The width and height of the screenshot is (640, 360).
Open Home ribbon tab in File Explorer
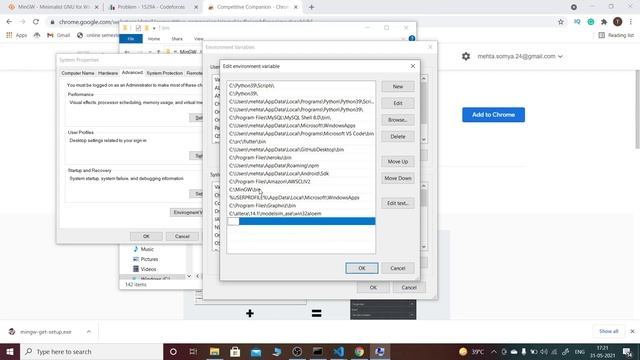click(154, 39)
